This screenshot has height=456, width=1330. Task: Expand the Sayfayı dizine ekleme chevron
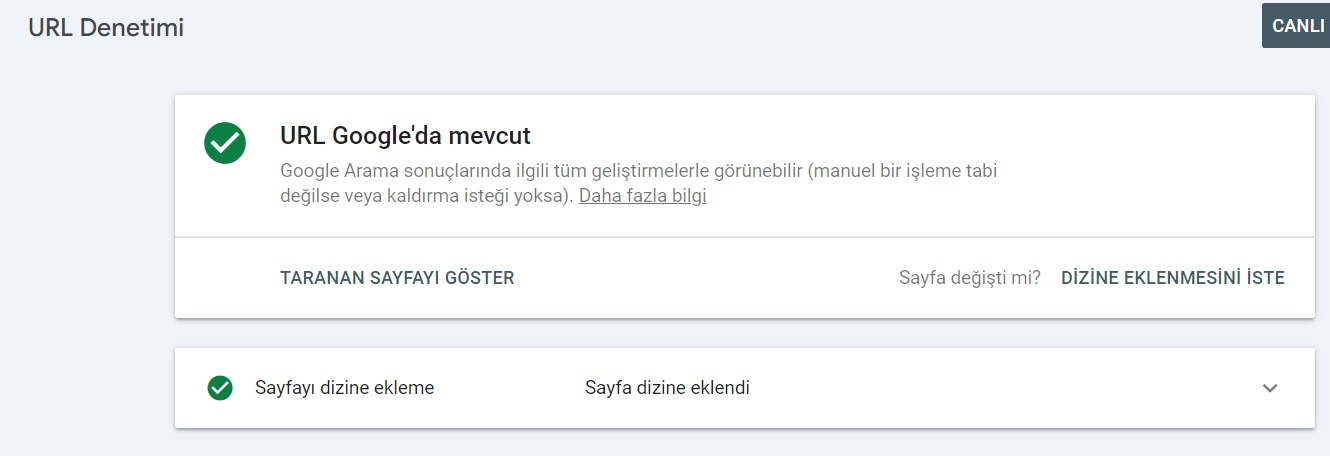[1270, 388]
